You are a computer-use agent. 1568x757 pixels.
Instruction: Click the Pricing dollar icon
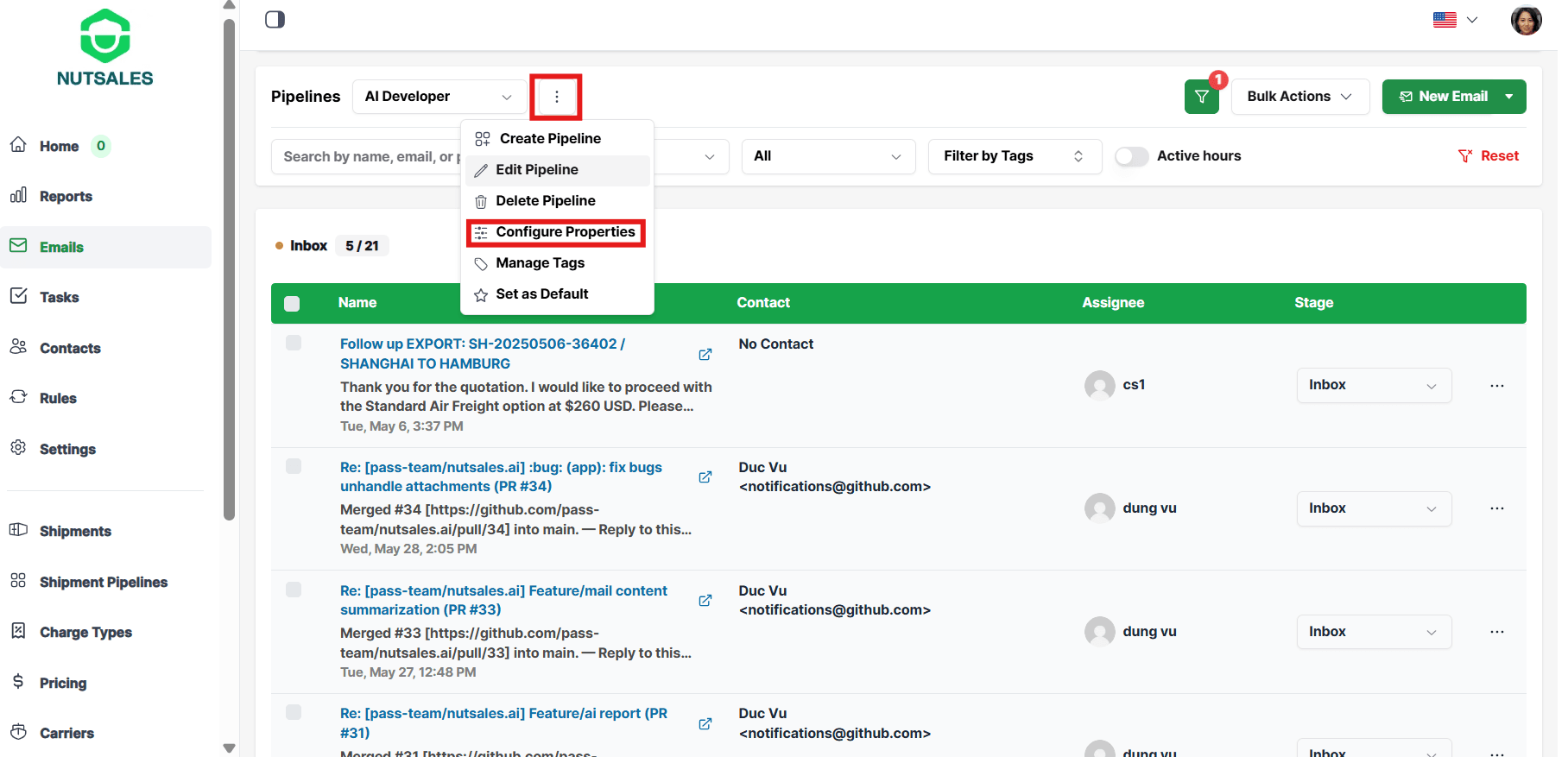[x=18, y=682]
